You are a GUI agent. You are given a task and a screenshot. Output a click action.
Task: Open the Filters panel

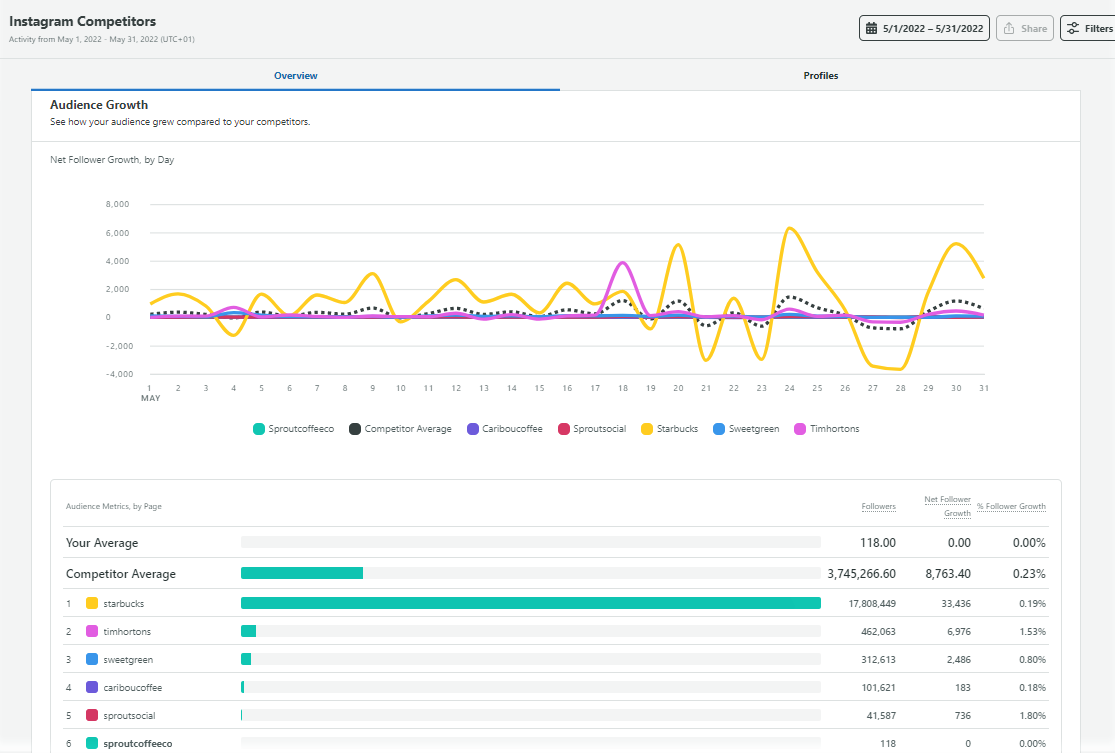(x=1088, y=29)
